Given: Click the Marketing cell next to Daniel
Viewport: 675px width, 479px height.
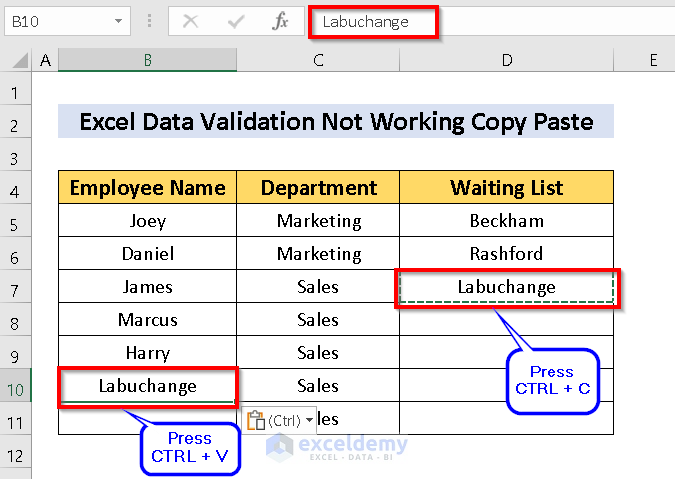Looking at the screenshot, I should (x=318, y=253).
